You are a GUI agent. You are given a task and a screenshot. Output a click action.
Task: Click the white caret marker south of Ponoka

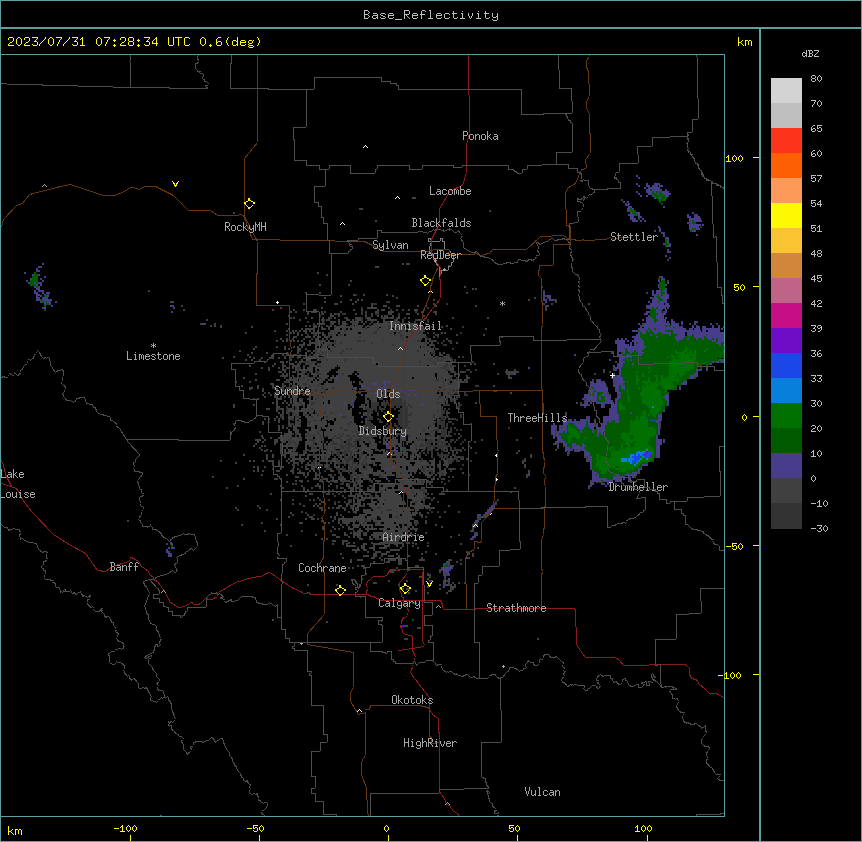[x=365, y=147]
